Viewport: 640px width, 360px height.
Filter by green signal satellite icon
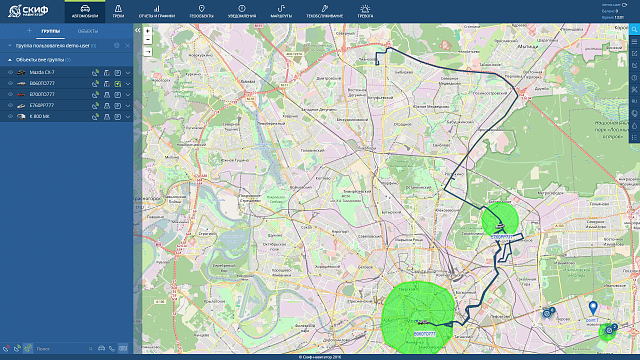click(17, 348)
